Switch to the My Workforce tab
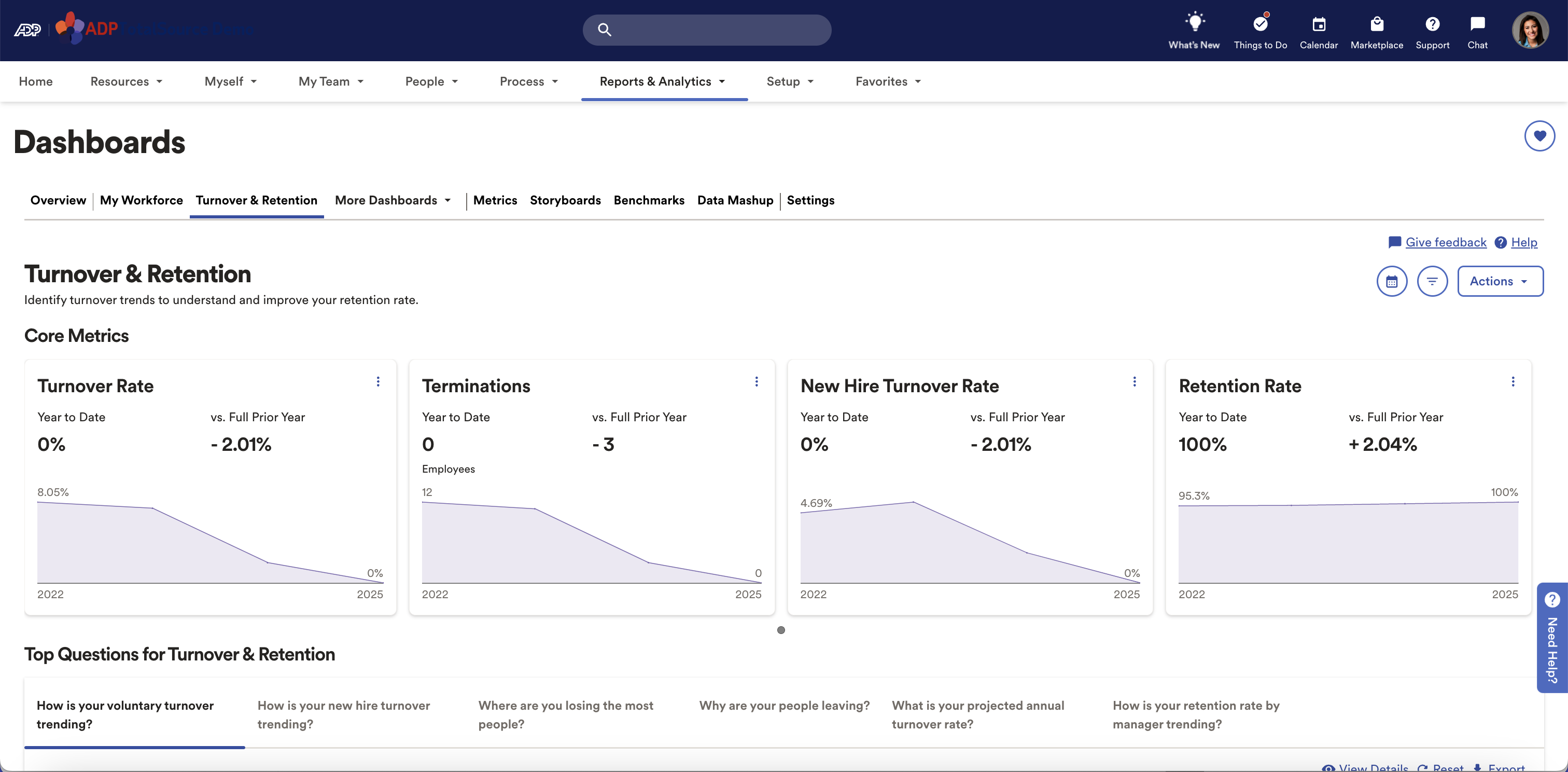This screenshot has width=1568, height=772. point(141,200)
